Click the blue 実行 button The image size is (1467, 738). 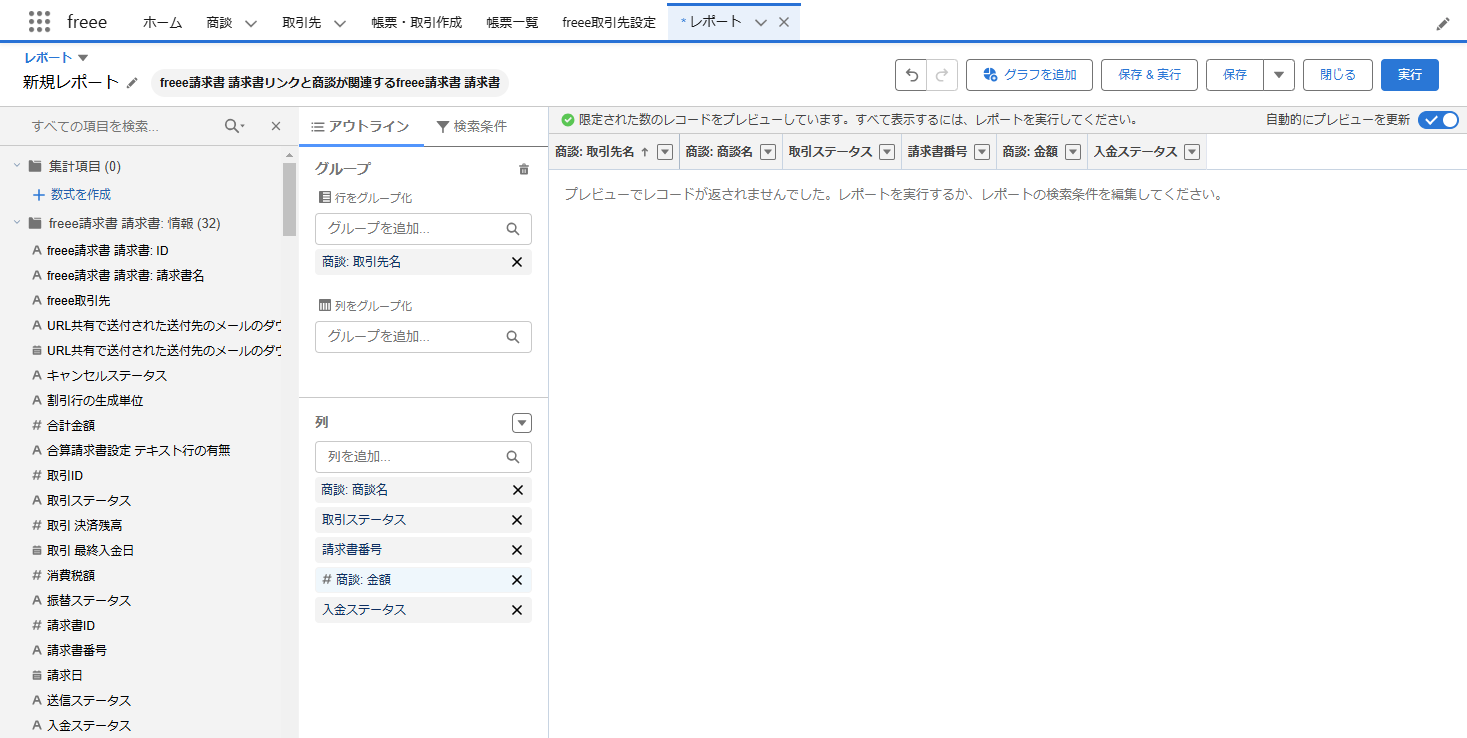tap(1410, 75)
